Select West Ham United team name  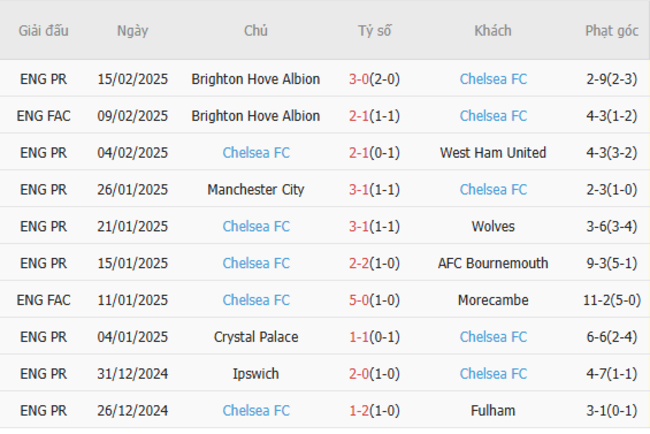[493, 153]
